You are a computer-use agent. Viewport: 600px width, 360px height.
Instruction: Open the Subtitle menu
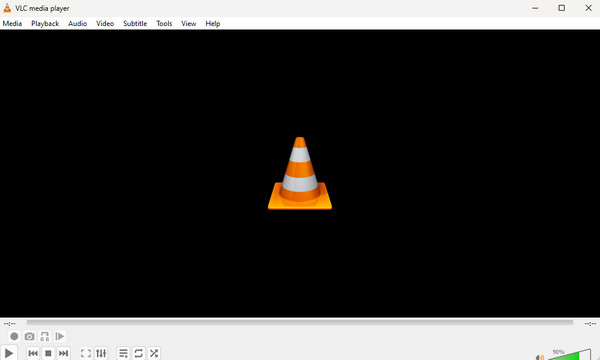point(135,24)
